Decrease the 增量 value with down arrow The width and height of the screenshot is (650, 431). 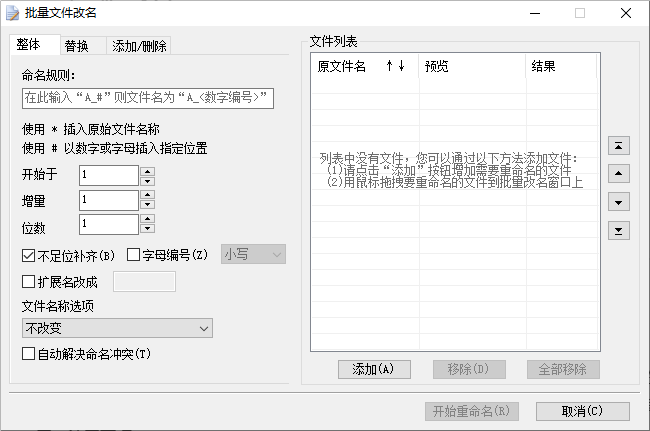coord(148,204)
